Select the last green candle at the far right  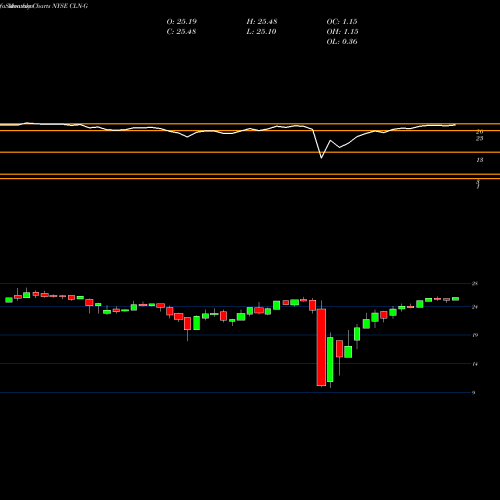(x=455, y=299)
